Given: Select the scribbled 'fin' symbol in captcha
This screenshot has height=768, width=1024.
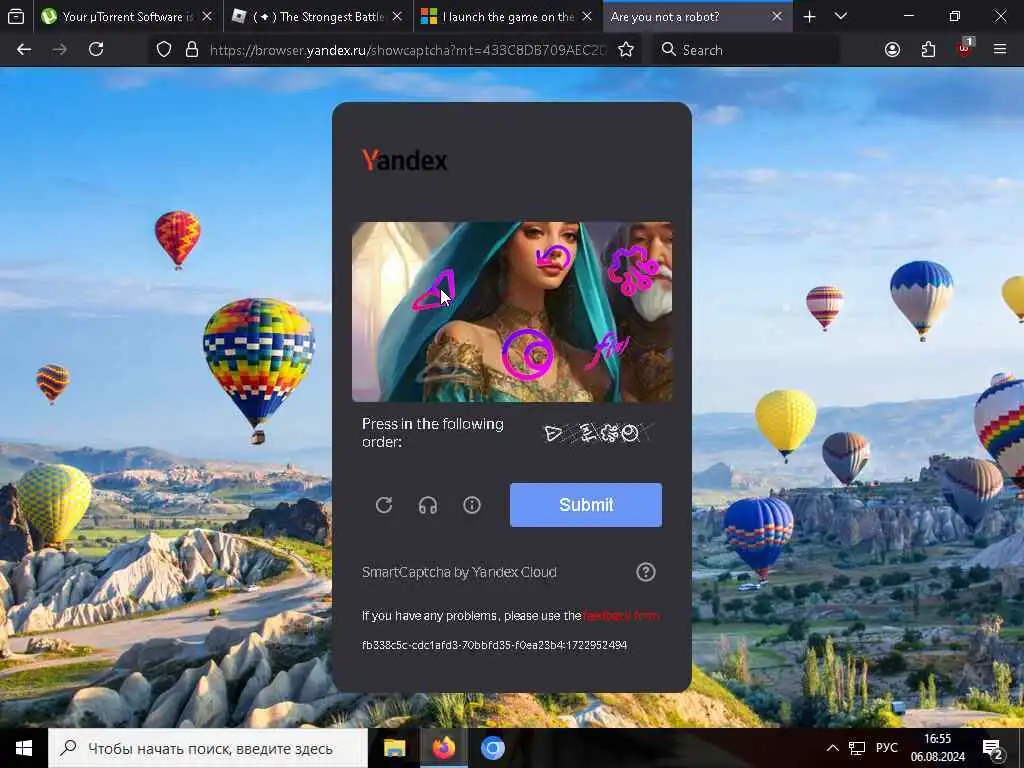Looking at the screenshot, I should (x=607, y=351).
